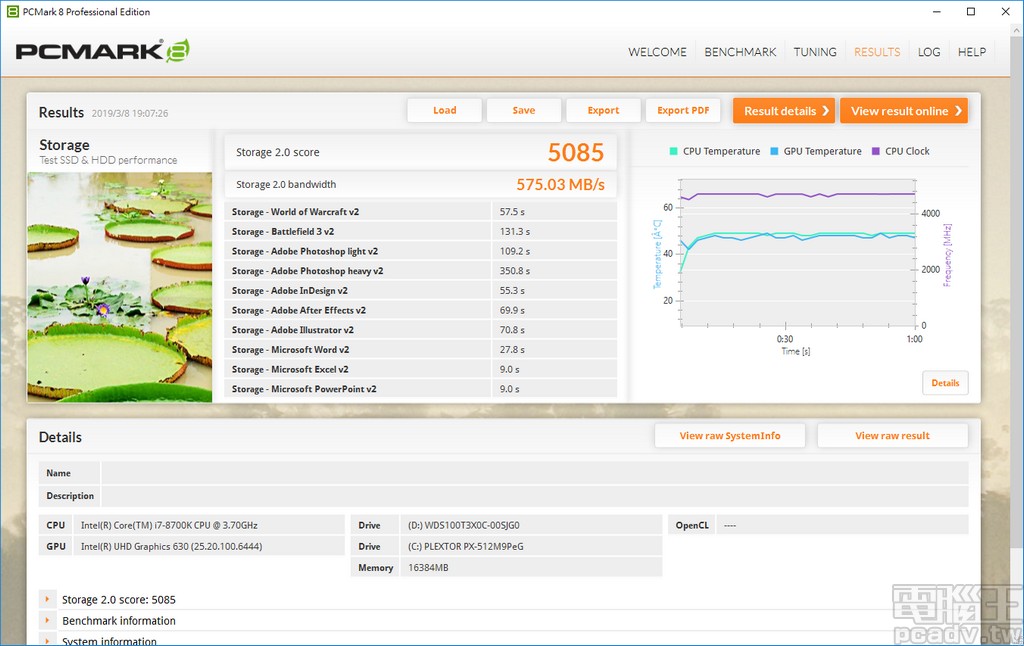The image size is (1024, 646).
Task: Click View result online
Action: coord(903,111)
